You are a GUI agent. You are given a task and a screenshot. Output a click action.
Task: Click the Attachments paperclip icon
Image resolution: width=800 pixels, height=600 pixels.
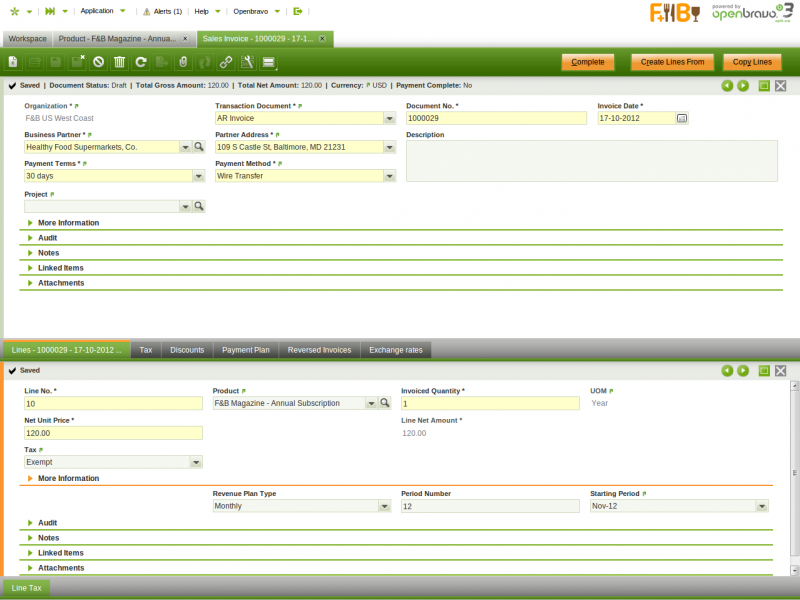click(183, 62)
